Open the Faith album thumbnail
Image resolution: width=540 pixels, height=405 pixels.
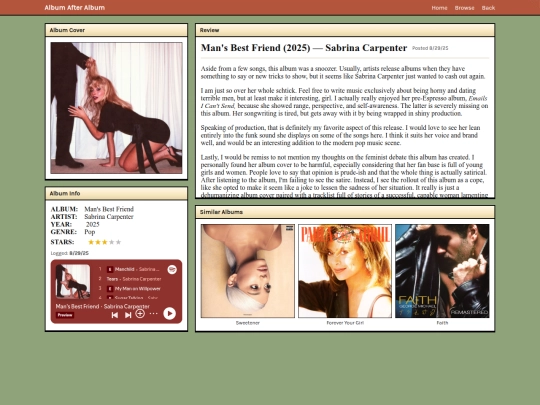tap(442, 271)
